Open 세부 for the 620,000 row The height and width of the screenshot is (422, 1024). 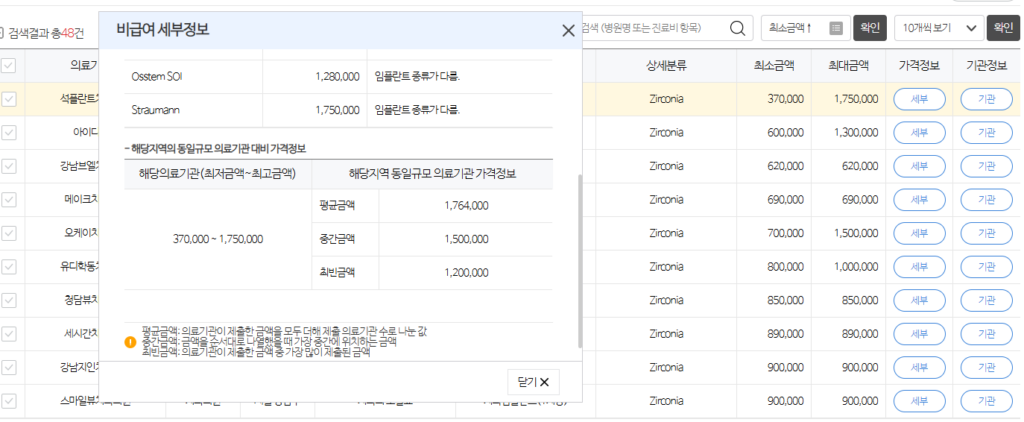coord(919,167)
